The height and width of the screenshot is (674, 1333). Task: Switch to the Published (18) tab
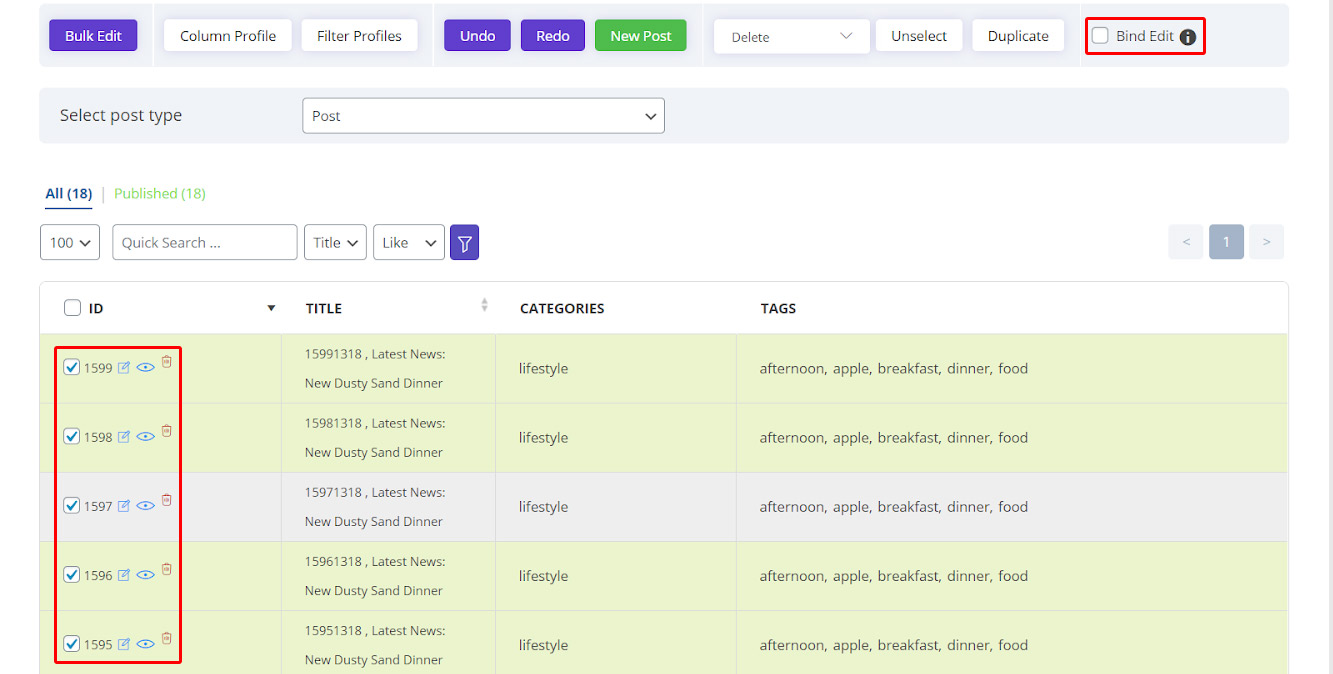(x=160, y=194)
